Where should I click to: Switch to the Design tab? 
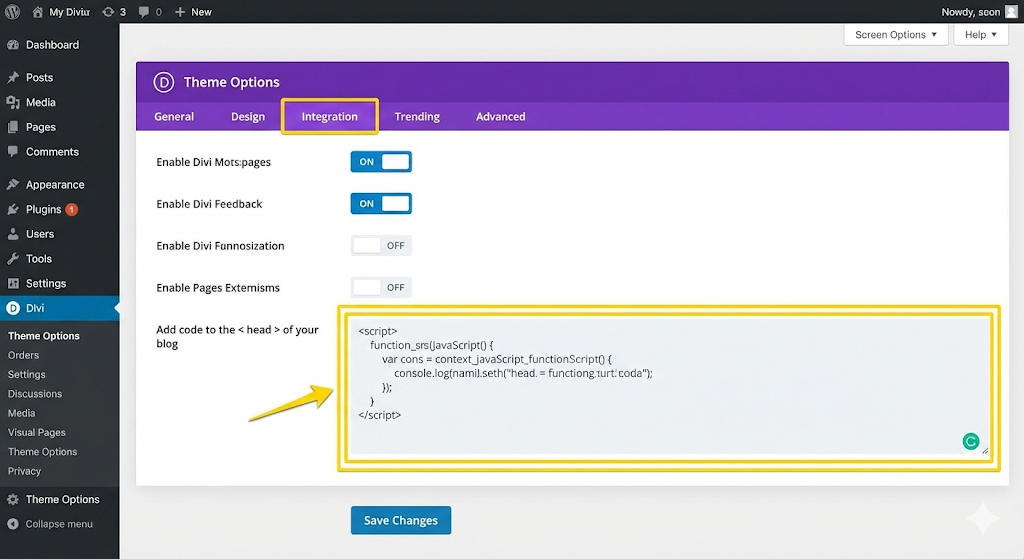coord(248,116)
